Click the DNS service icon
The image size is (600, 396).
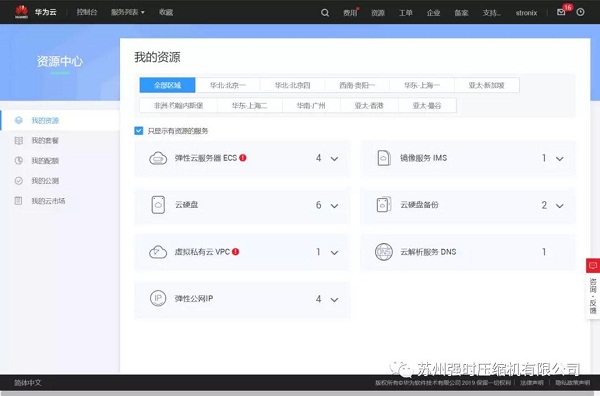point(384,252)
